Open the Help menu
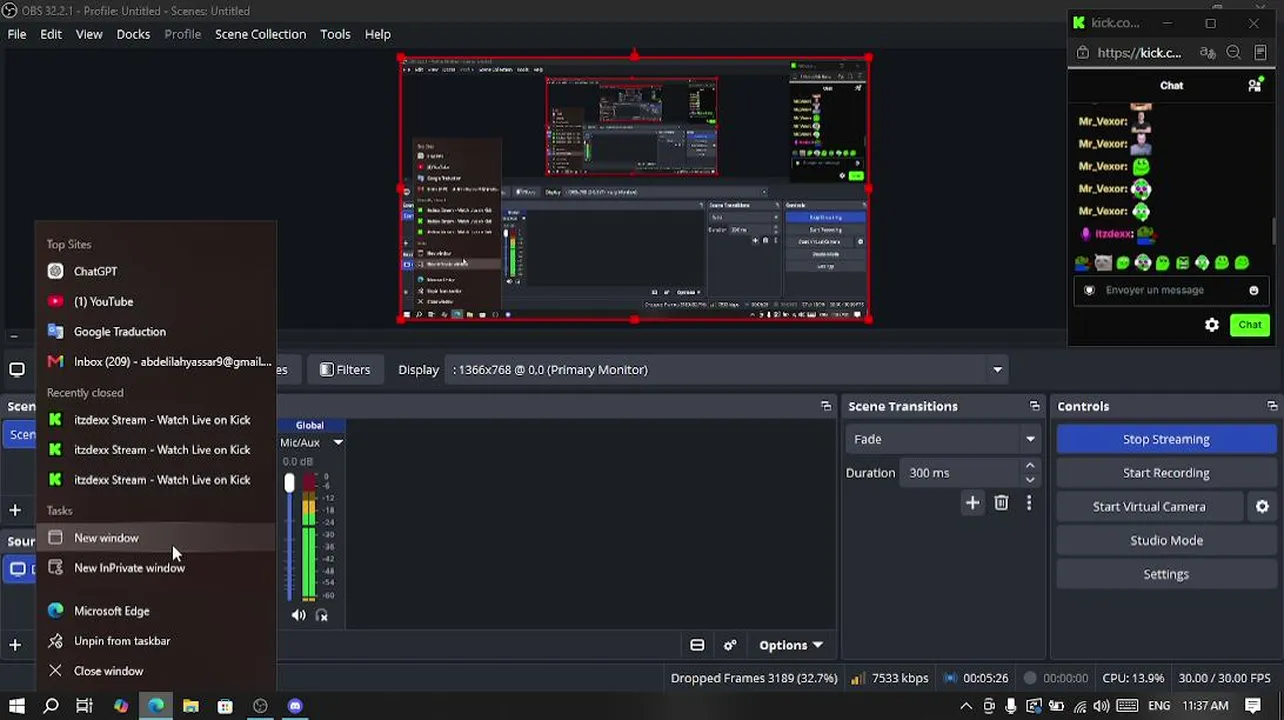The image size is (1284, 720). 377,34
